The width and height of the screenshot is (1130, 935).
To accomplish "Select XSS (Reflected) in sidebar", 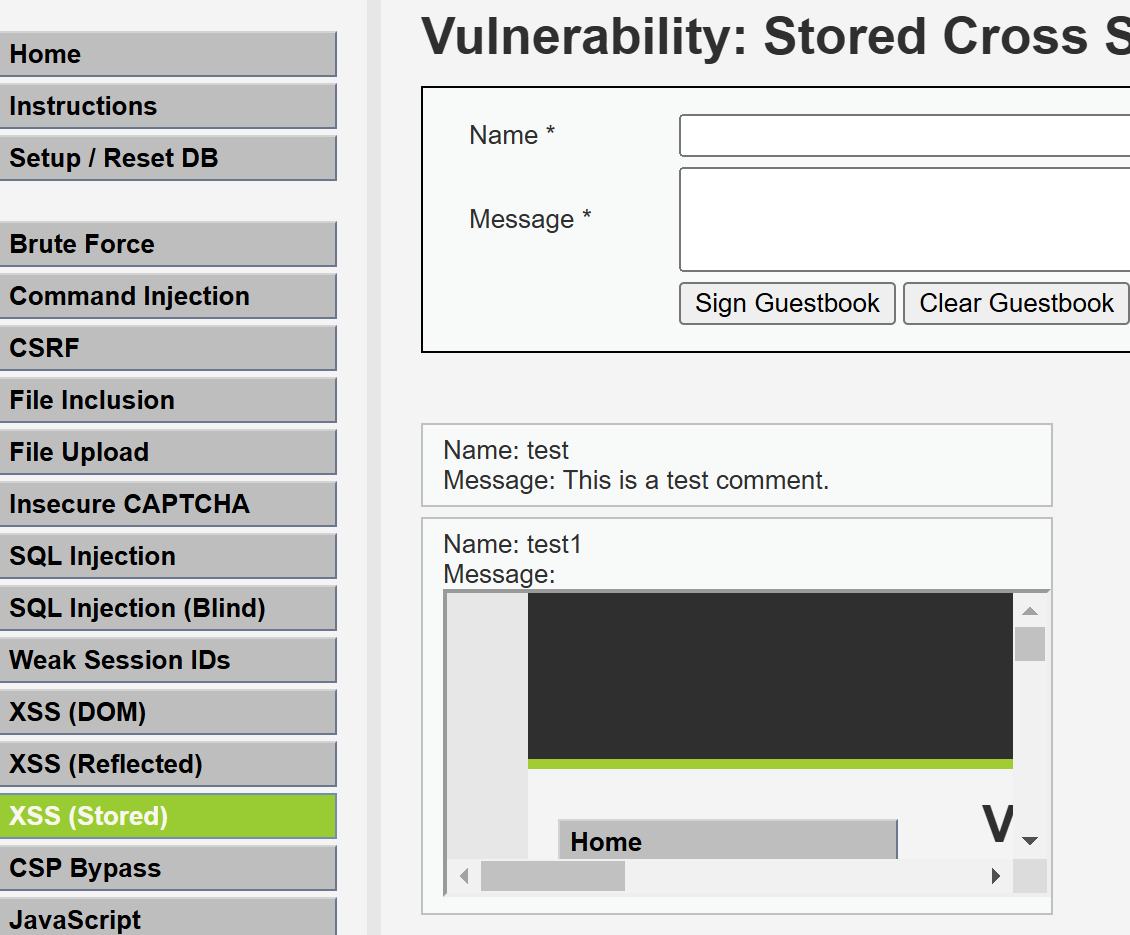I will 168,764.
